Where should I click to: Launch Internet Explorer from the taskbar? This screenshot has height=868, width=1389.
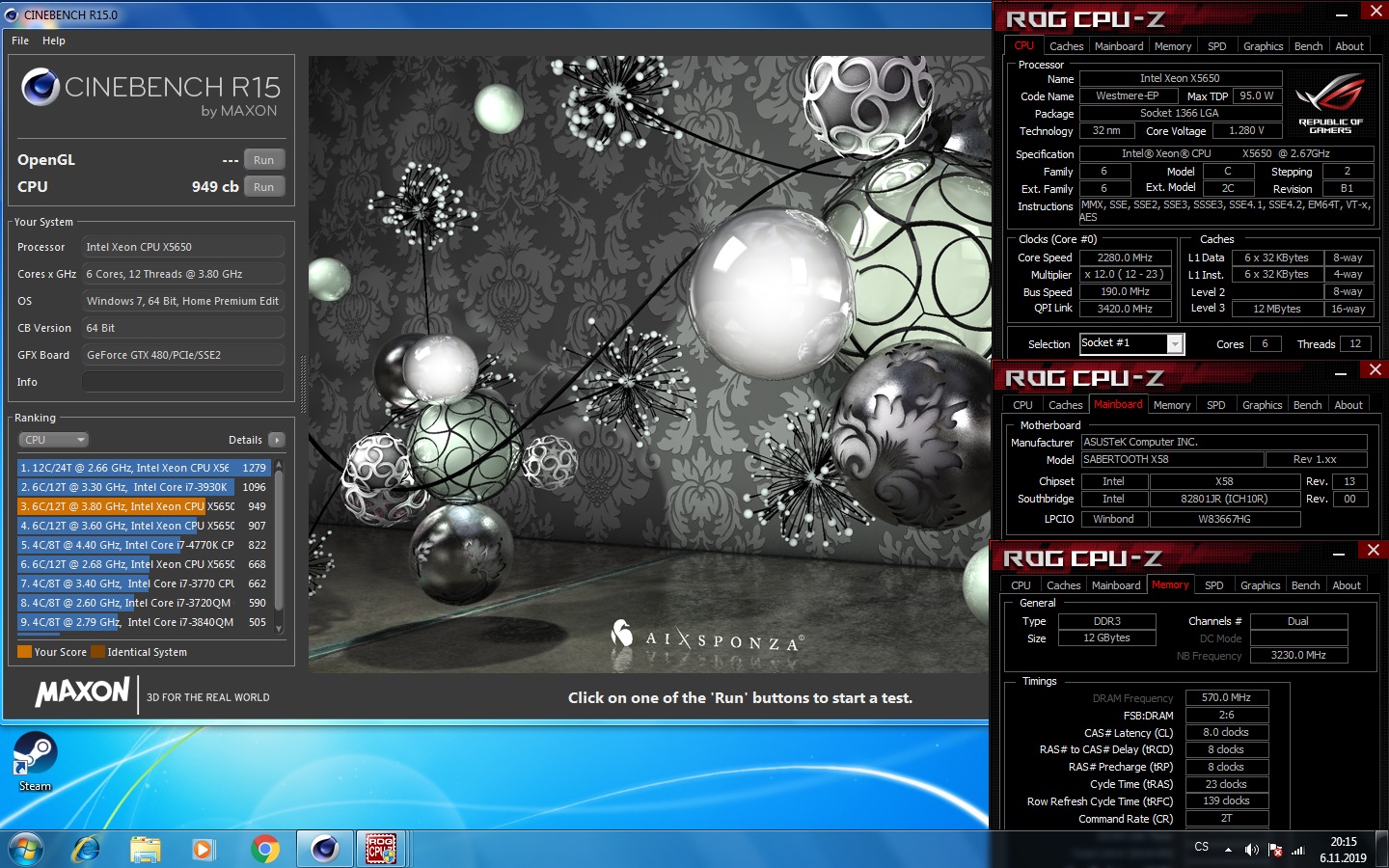tap(86, 849)
